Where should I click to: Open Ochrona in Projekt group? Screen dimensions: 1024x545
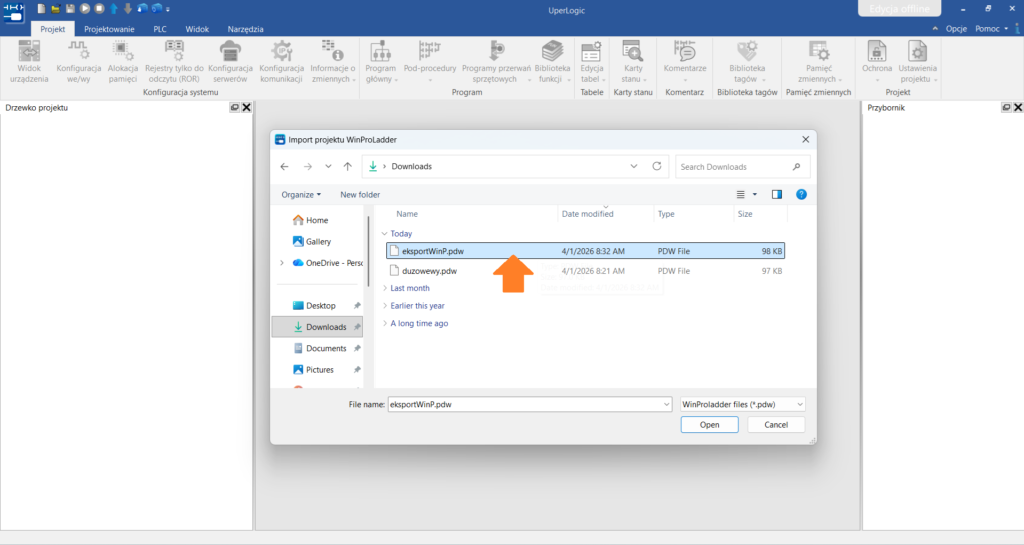[876, 62]
